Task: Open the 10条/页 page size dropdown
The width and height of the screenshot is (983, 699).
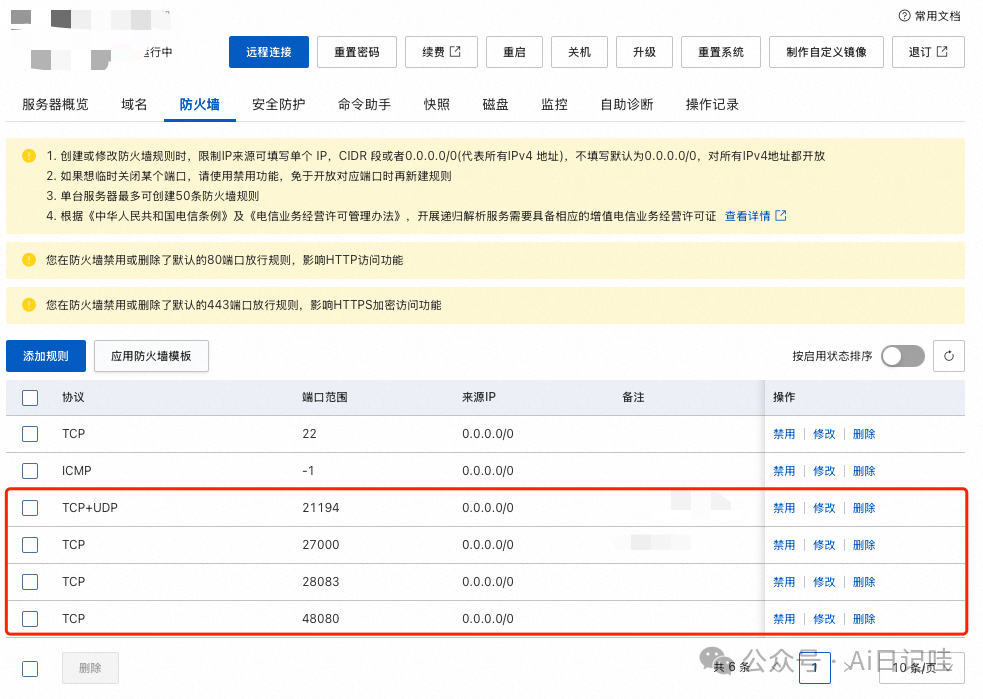Action: pos(922,668)
